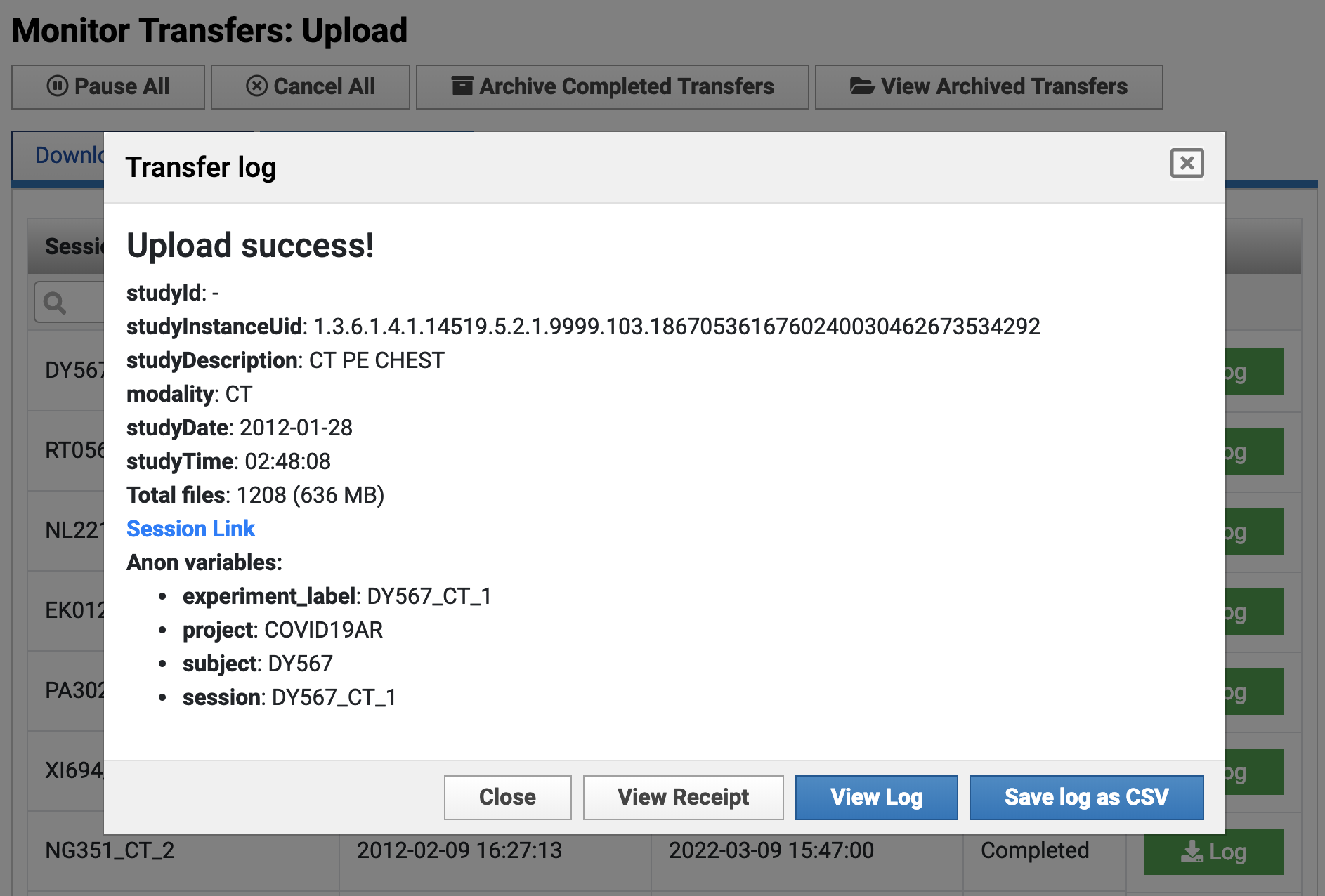The height and width of the screenshot is (896, 1325).
Task: Click the Completed status of NG351_CT_2
Action: [x=1034, y=850]
